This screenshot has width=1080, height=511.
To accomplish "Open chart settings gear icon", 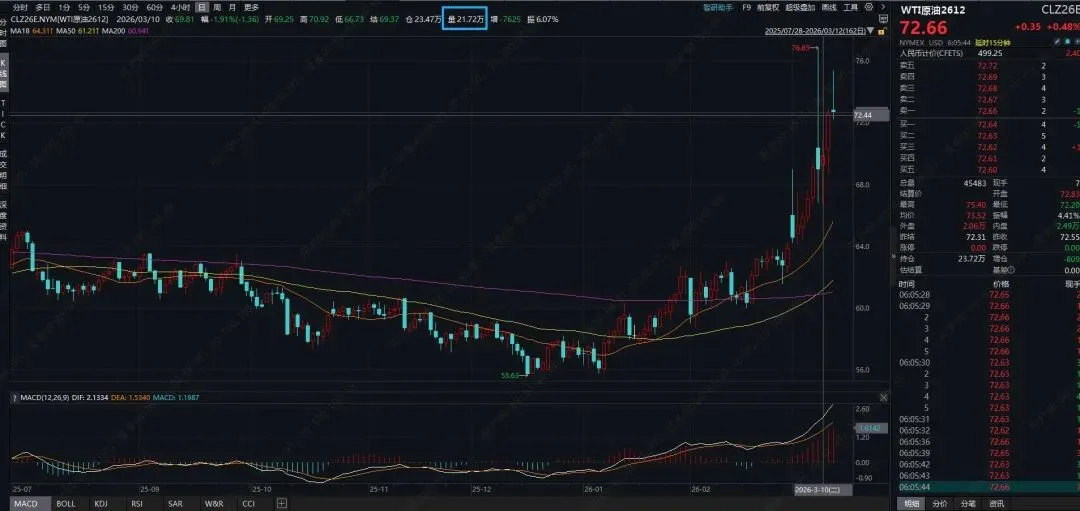I will pyautogui.click(x=869, y=7).
